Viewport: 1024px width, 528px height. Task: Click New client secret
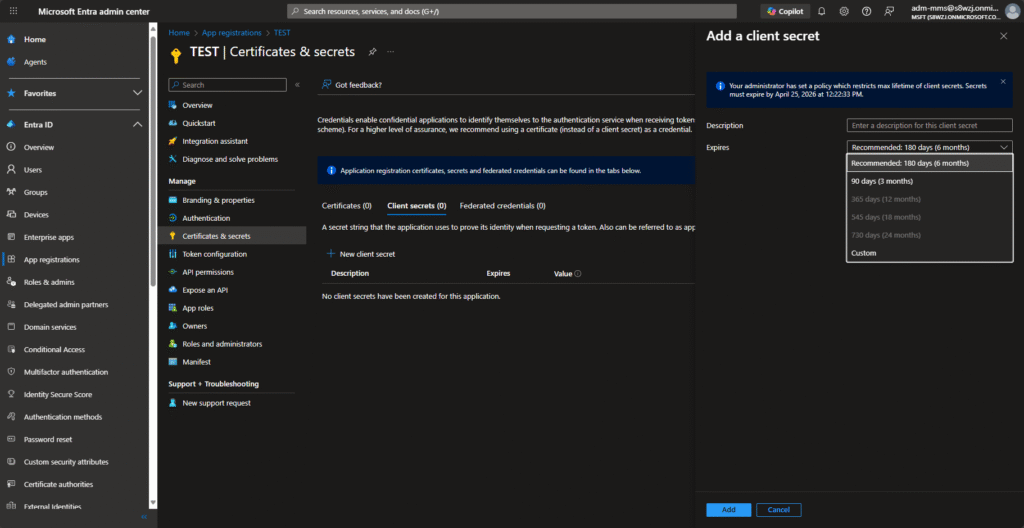[361, 254]
